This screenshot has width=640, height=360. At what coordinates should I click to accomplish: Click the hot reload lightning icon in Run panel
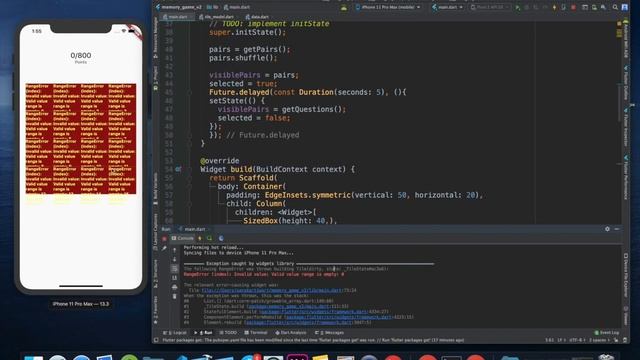(x=200, y=238)
